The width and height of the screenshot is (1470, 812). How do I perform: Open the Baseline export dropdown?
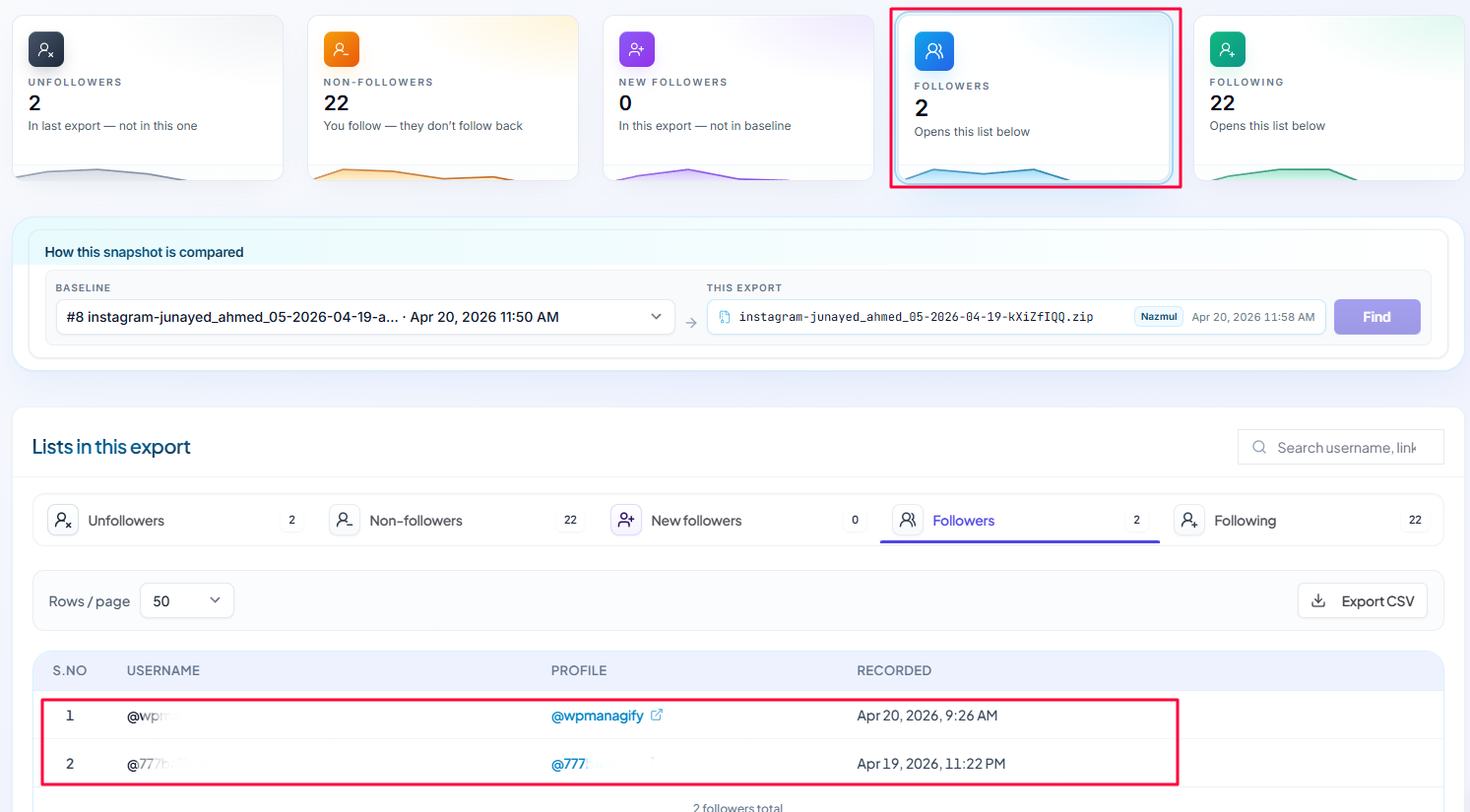point(365,317)
